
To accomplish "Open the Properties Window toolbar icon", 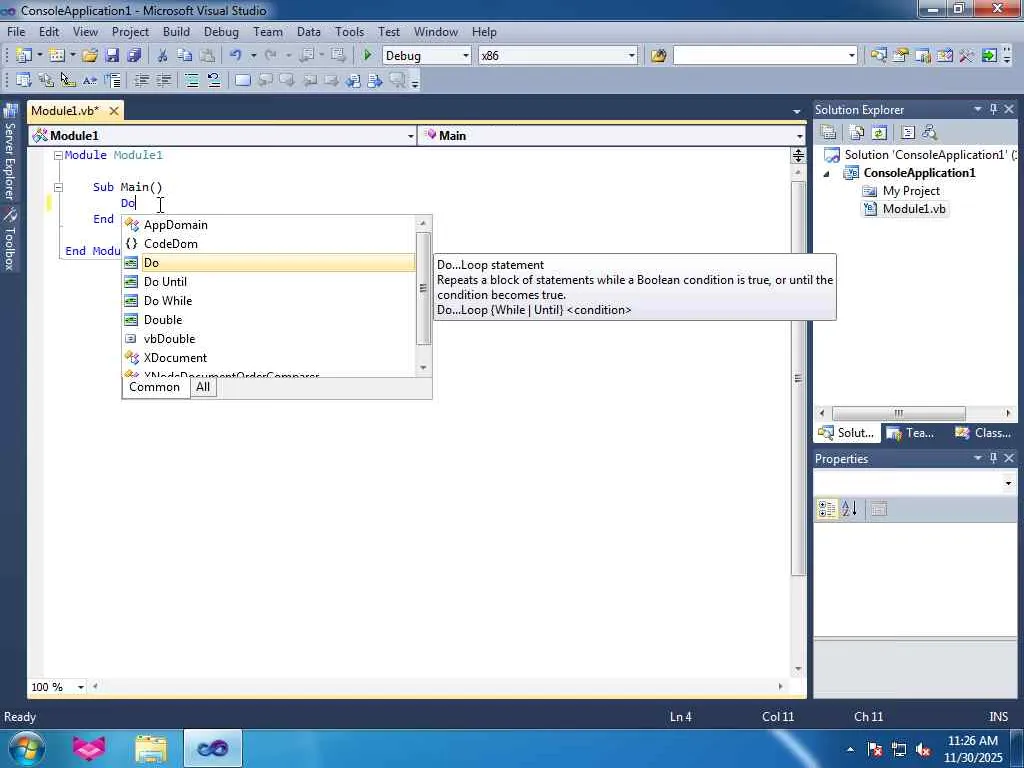I will pos(901,56).
